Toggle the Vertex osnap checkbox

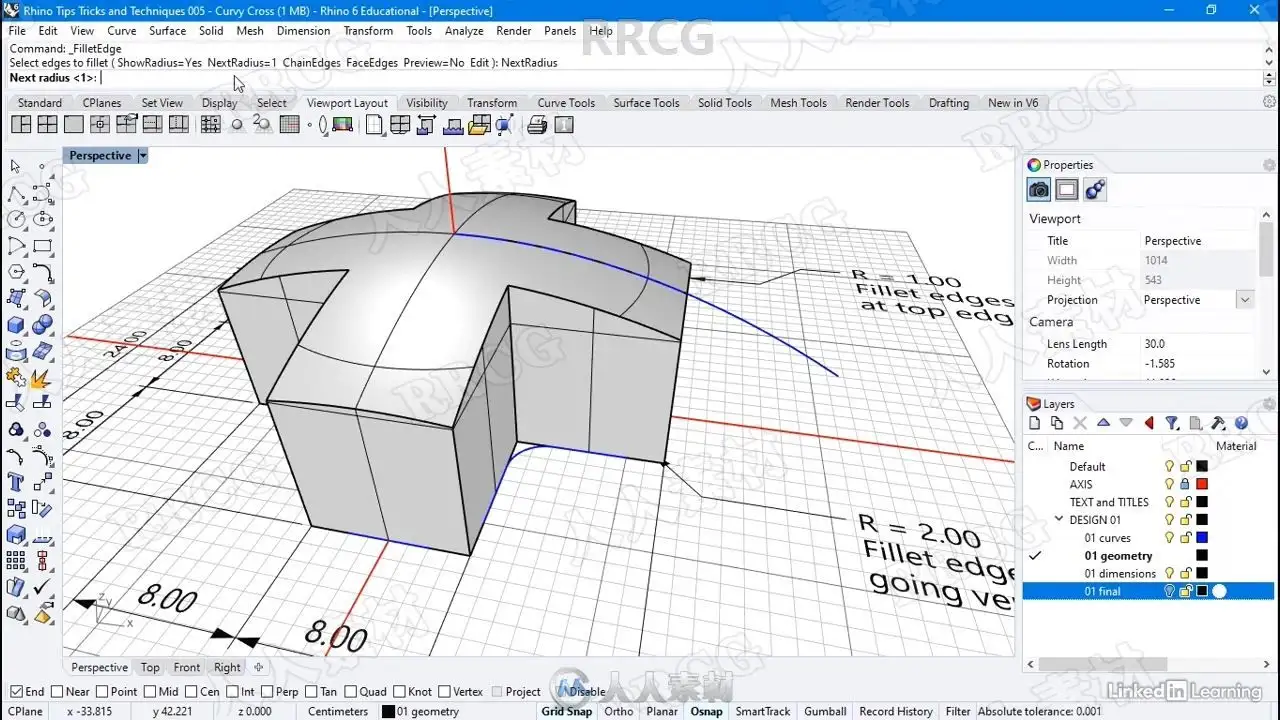coord(444,691)
